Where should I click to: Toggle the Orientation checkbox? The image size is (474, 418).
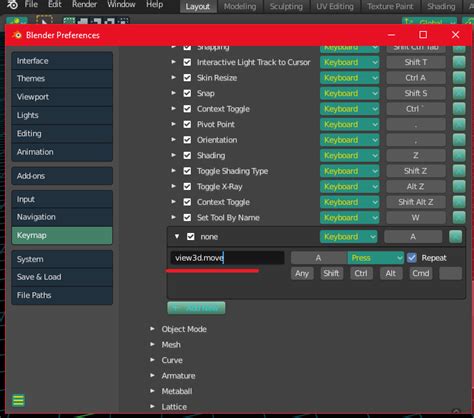187,140
